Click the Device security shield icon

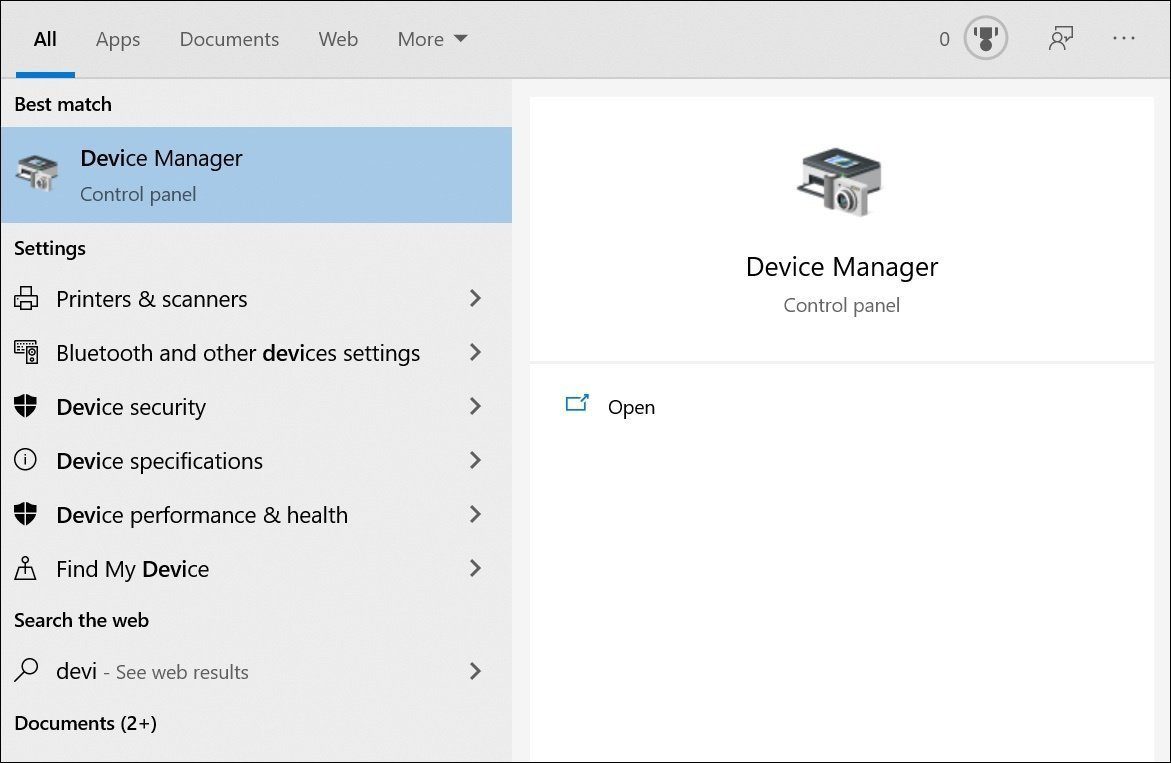25,406
